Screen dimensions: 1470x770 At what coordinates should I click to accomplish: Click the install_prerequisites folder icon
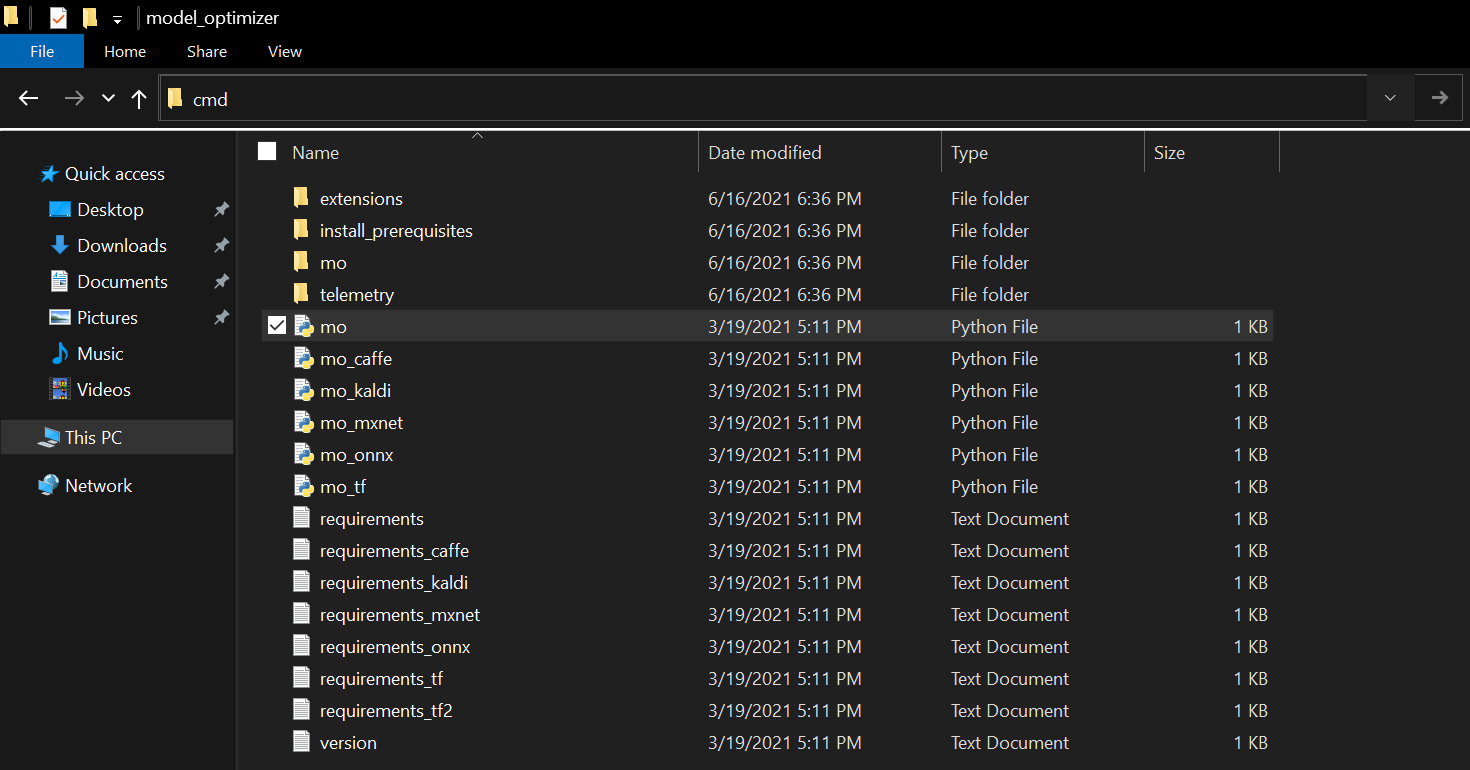pos(301,230)
